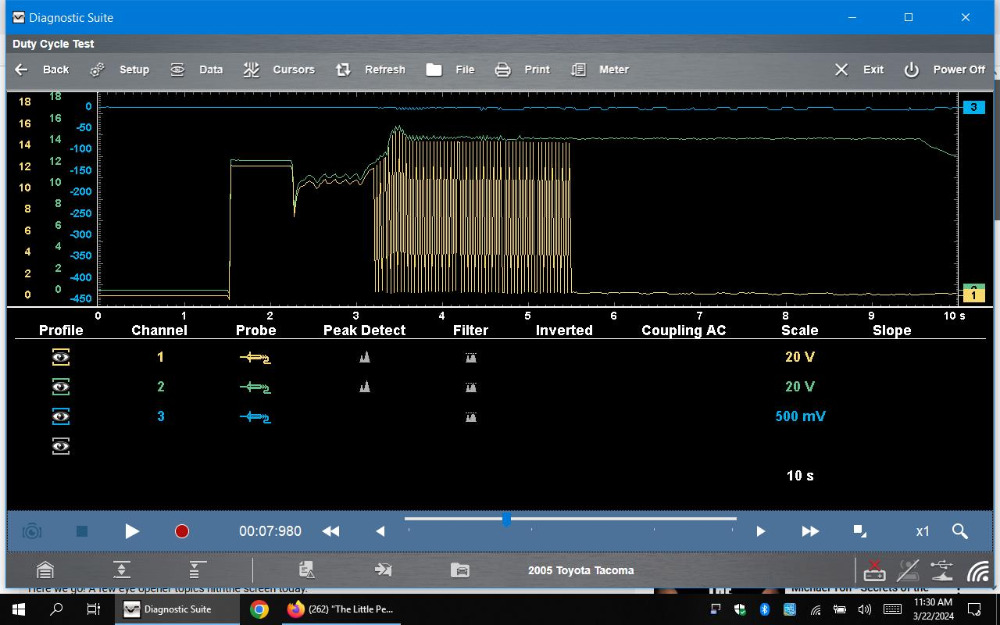Click the rewind double arrow button
The image size is (1000, 625).
[x=330, y=531]
